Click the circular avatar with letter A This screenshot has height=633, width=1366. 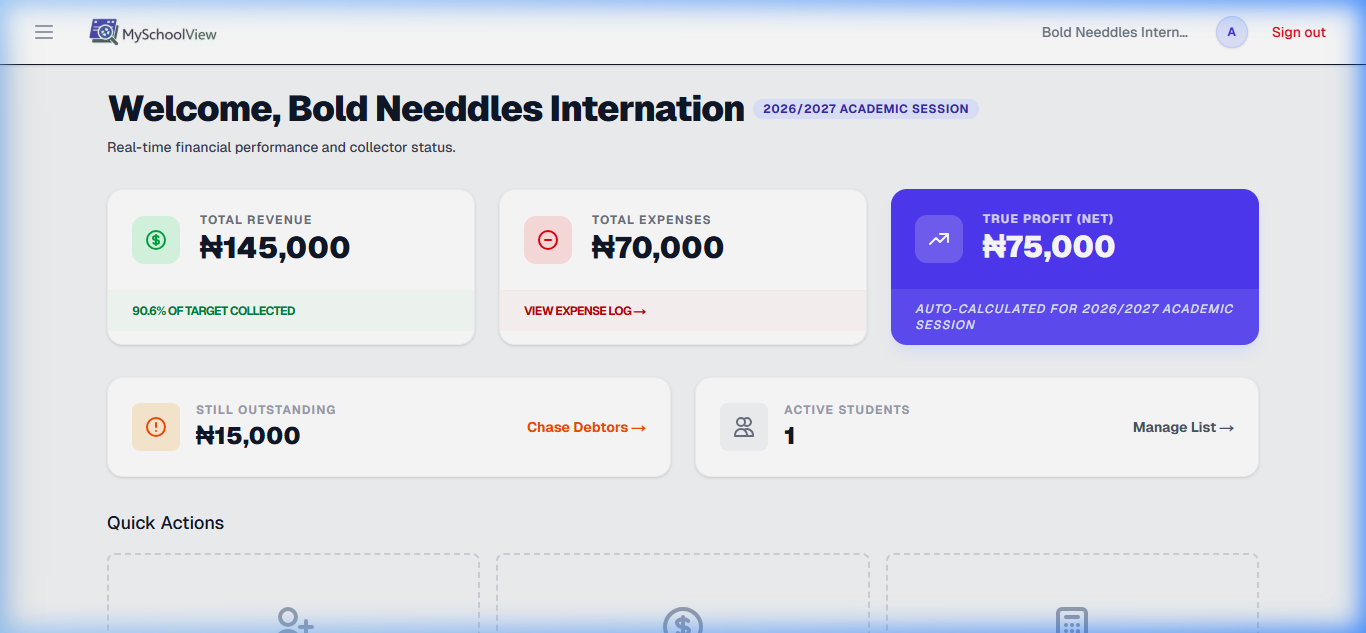click(1231, 31)
